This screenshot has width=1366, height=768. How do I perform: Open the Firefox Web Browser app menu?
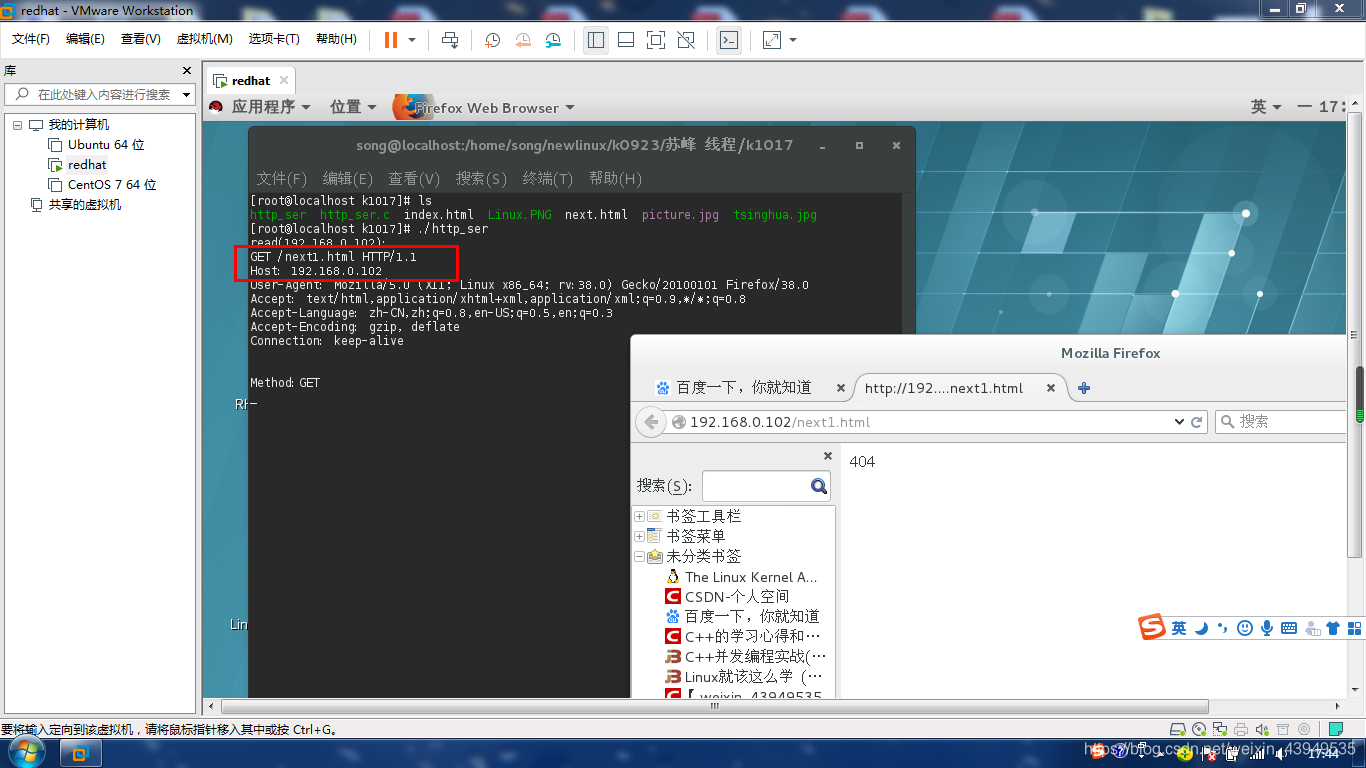[x=485, y=107]
